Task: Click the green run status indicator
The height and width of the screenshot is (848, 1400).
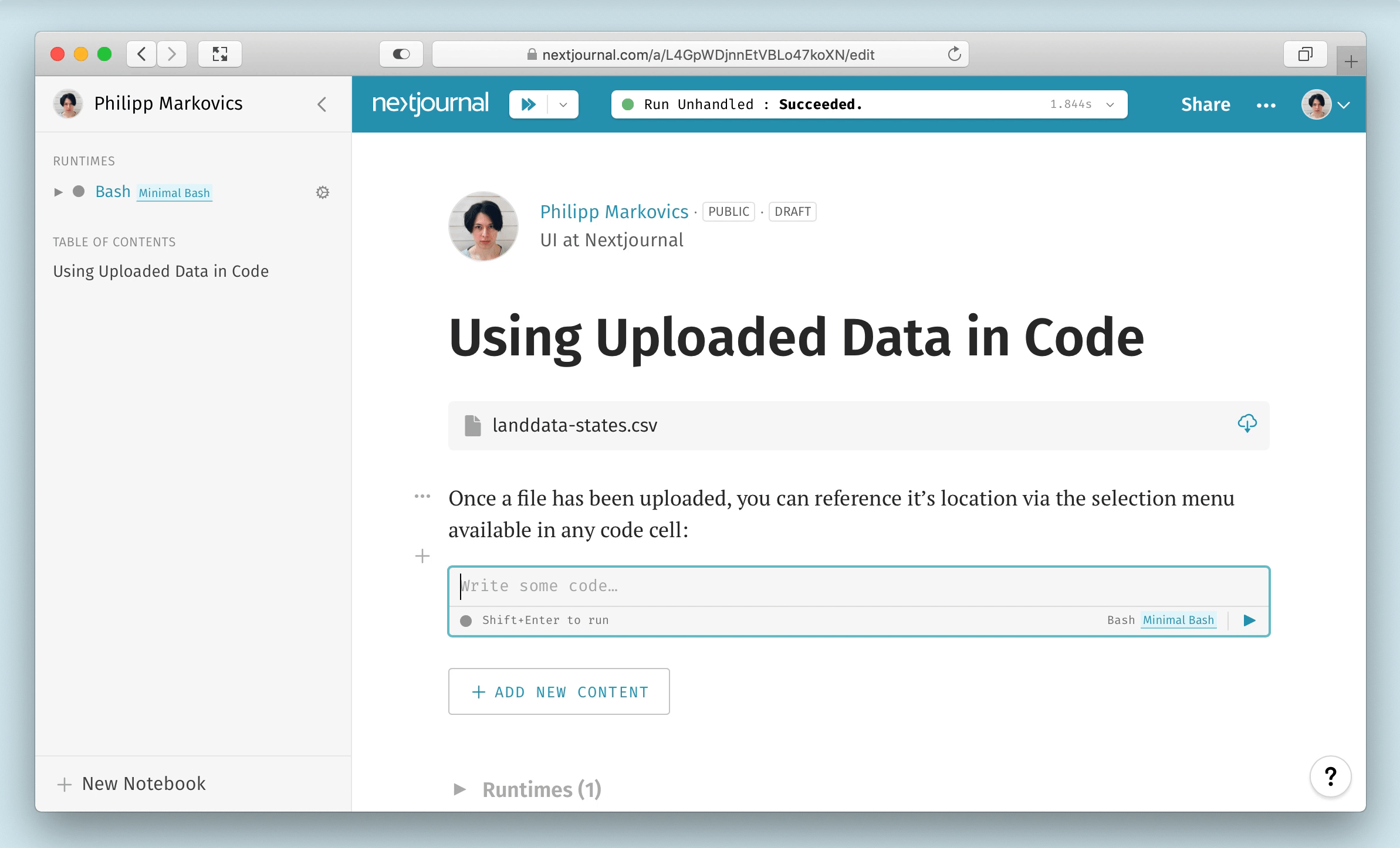Action: click(x=628, y=104)
